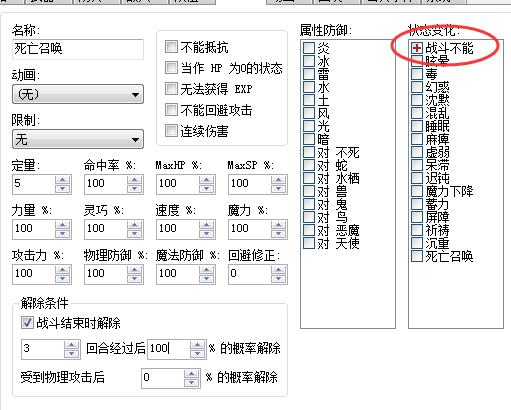Toggle 对 鬼 defense box
511x410 pixels.
(309, 204)
